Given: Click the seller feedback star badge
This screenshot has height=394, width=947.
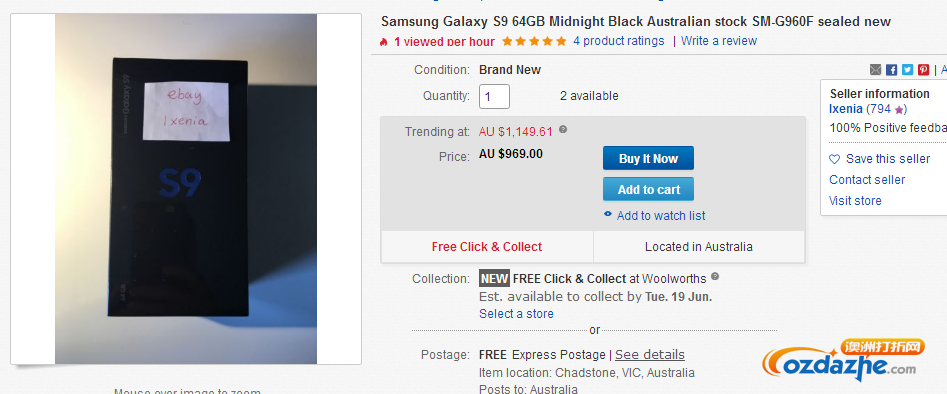Looking at the screenshot, I should pyautogui.click(x=899, y=110).
